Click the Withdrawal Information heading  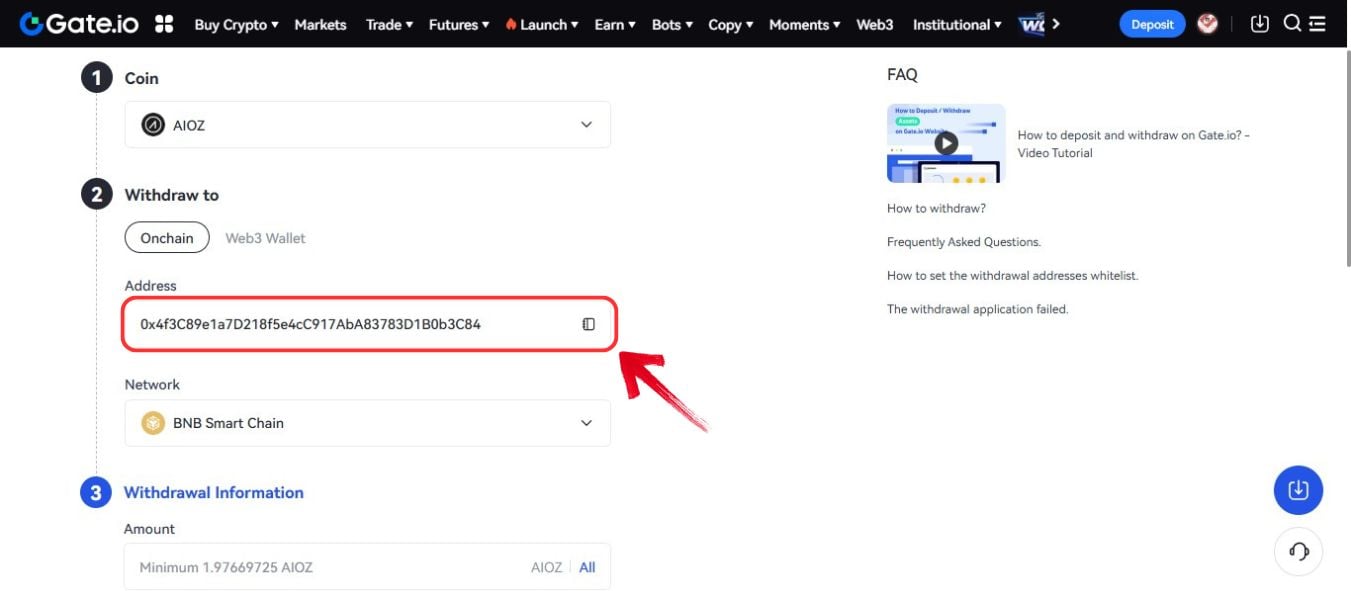tap(213, 492)
